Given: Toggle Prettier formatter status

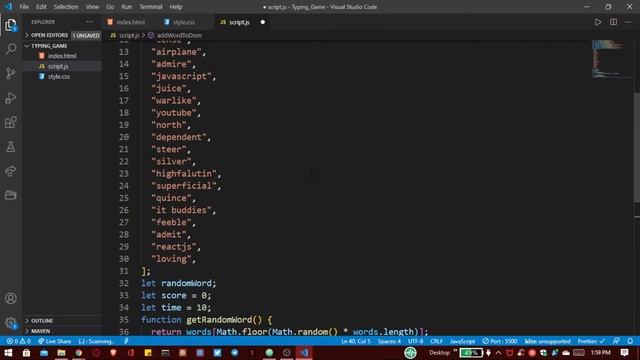Looking at the screenshot, I should (591, 341).
